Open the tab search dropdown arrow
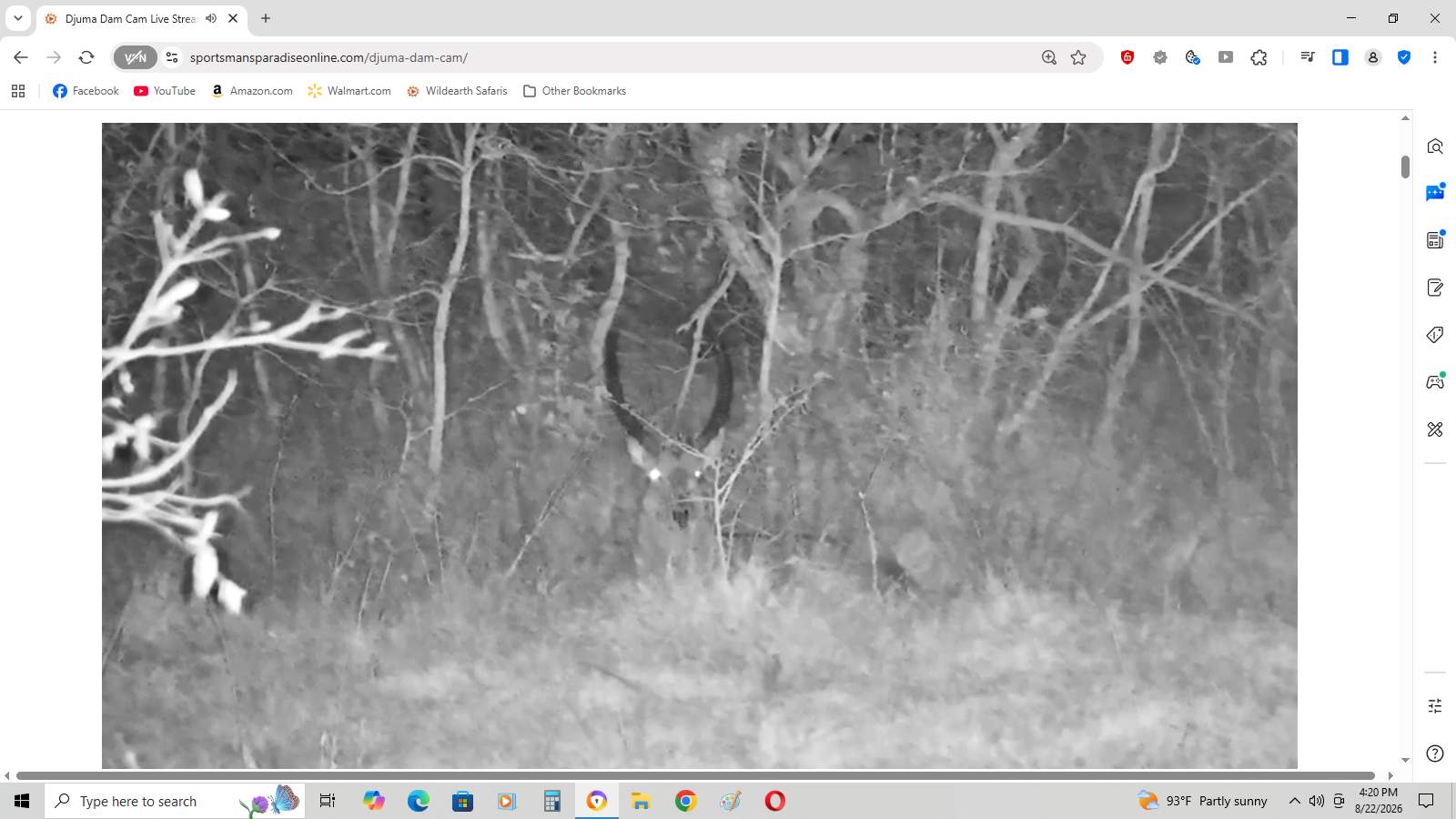The width and height of the screenshot is (1456, 819). pos(18,18)
